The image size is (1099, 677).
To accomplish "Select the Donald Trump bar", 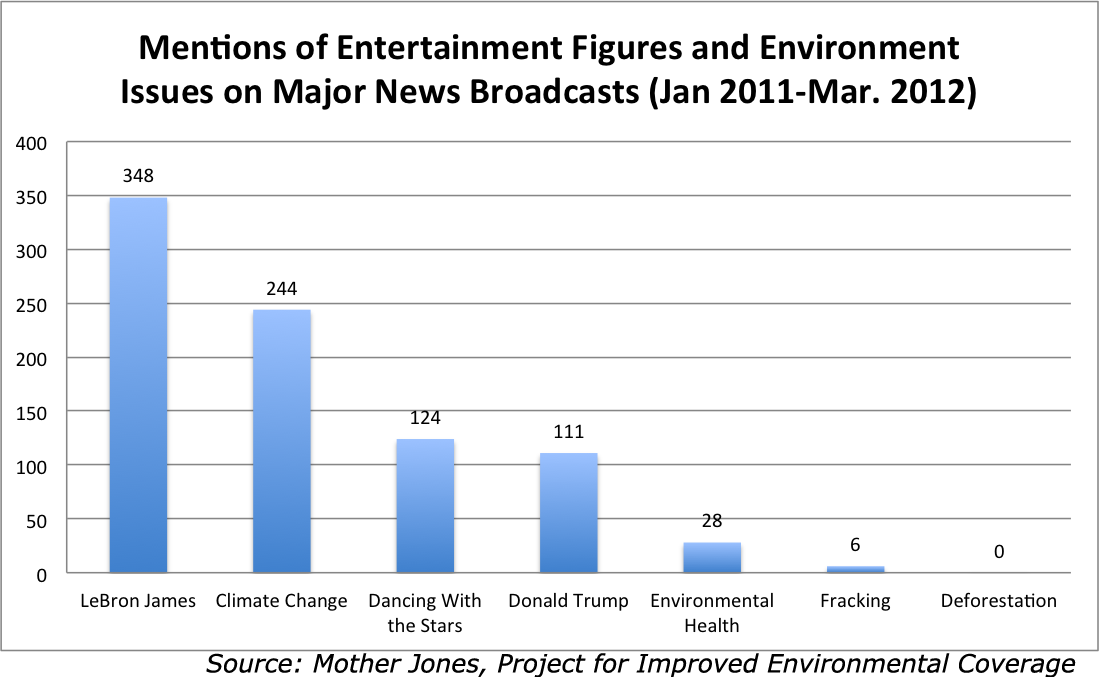I will [x=569, y=512].
